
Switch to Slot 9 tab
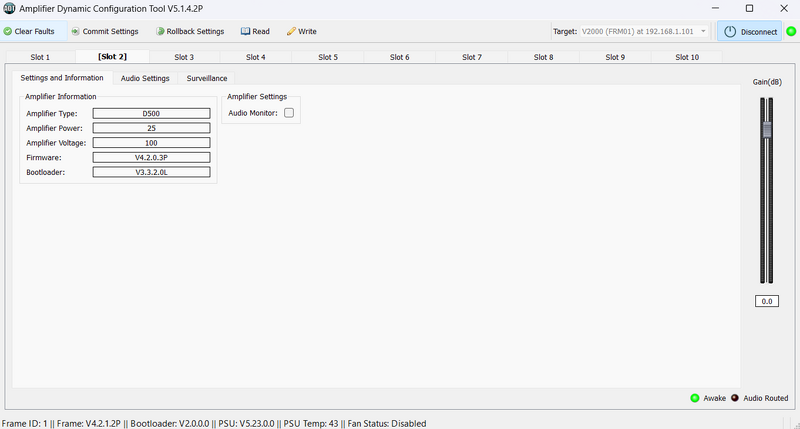(615, 57)
